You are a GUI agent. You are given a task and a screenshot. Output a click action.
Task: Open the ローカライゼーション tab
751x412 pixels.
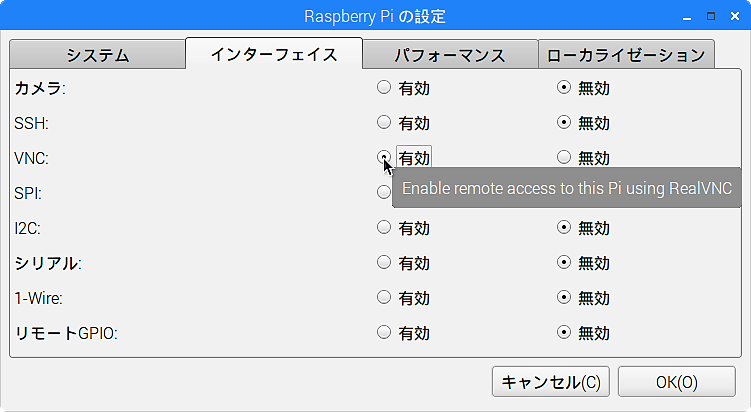[626, 55]
